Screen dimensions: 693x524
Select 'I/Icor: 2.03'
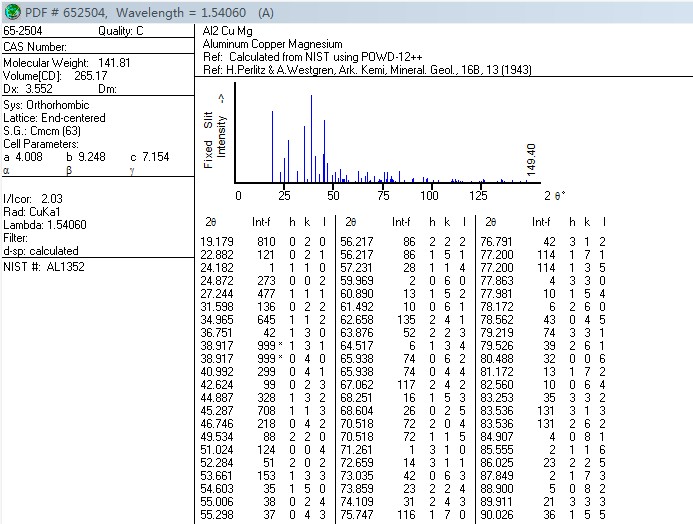(33, 199)
